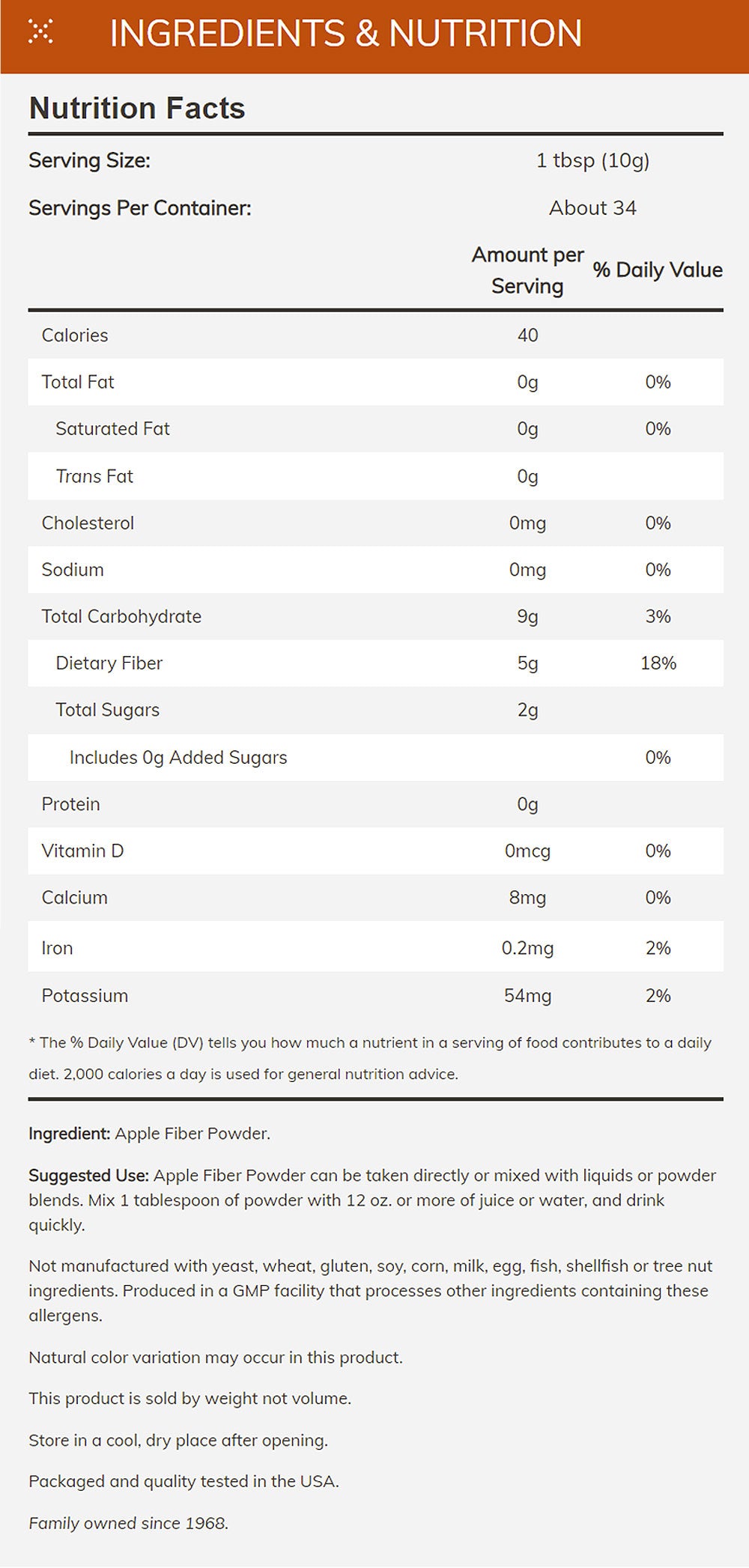Viewport: 749px width, 1568px height.
Task: Click the Cholesterol row label
Action: click(x=88, y=523)
